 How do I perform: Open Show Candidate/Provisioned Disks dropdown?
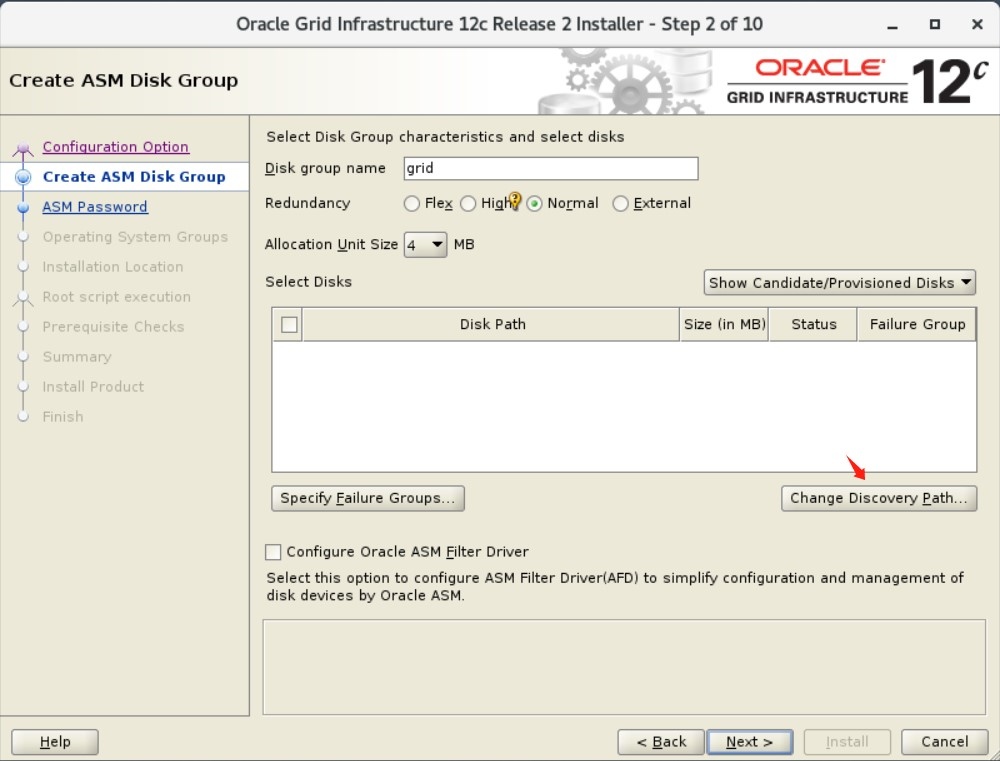(x=839, y=283)
